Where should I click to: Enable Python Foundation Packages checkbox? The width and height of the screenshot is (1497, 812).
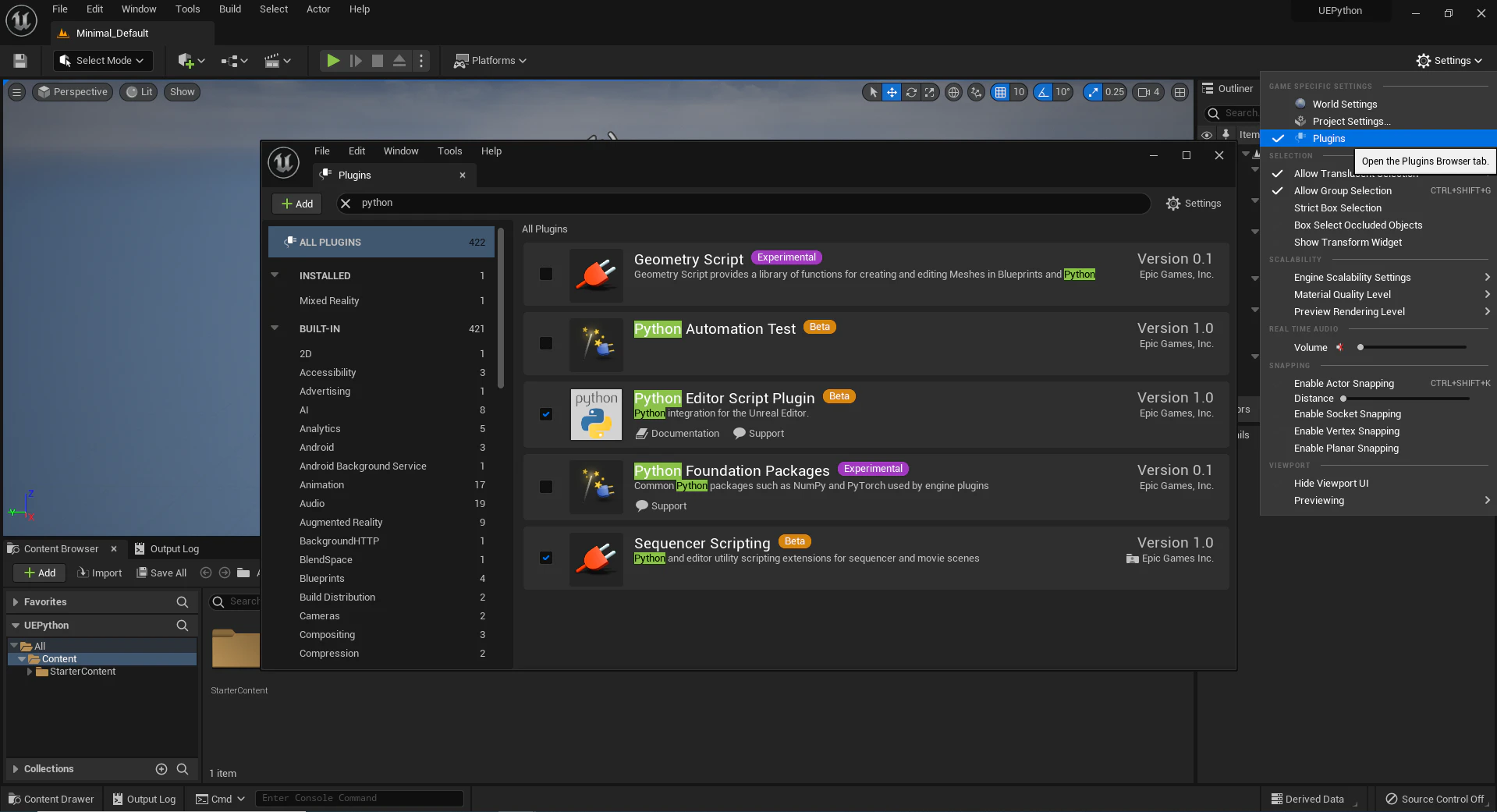click(546, 487)
